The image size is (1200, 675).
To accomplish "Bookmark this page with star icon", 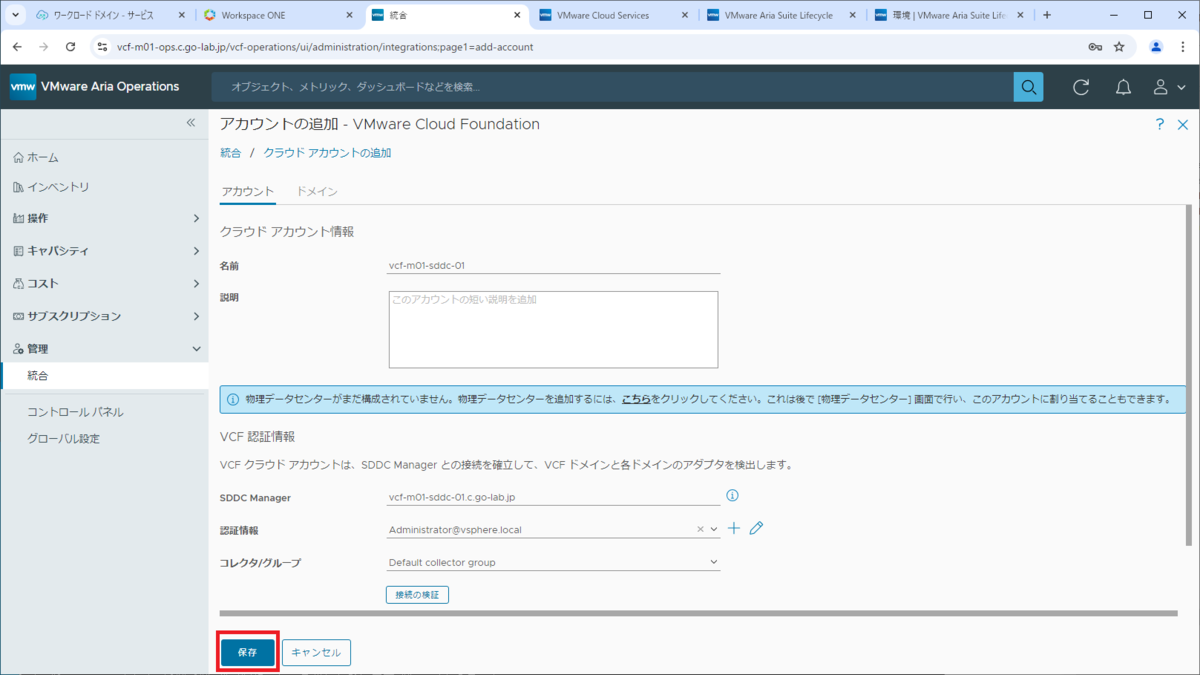I will (1119, 46).
